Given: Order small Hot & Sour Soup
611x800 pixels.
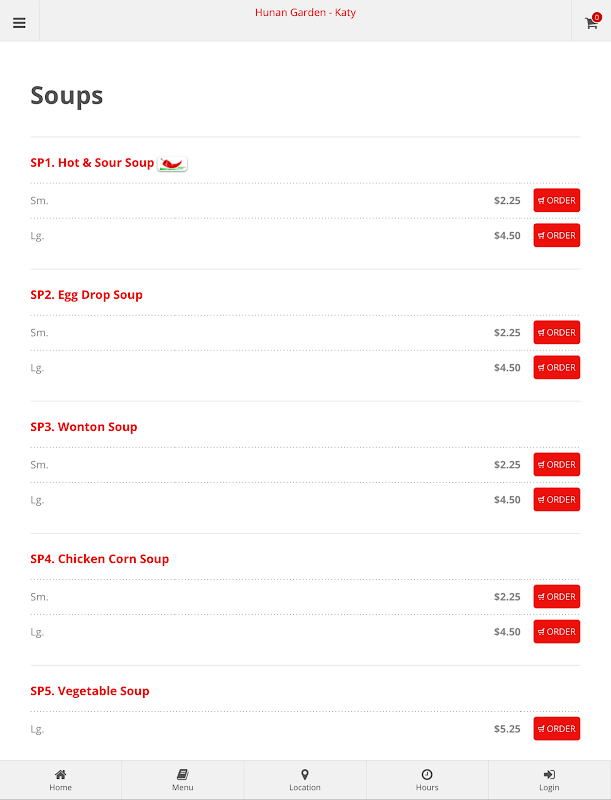Looking at the screenshot, I should click(x=556, y=201).
